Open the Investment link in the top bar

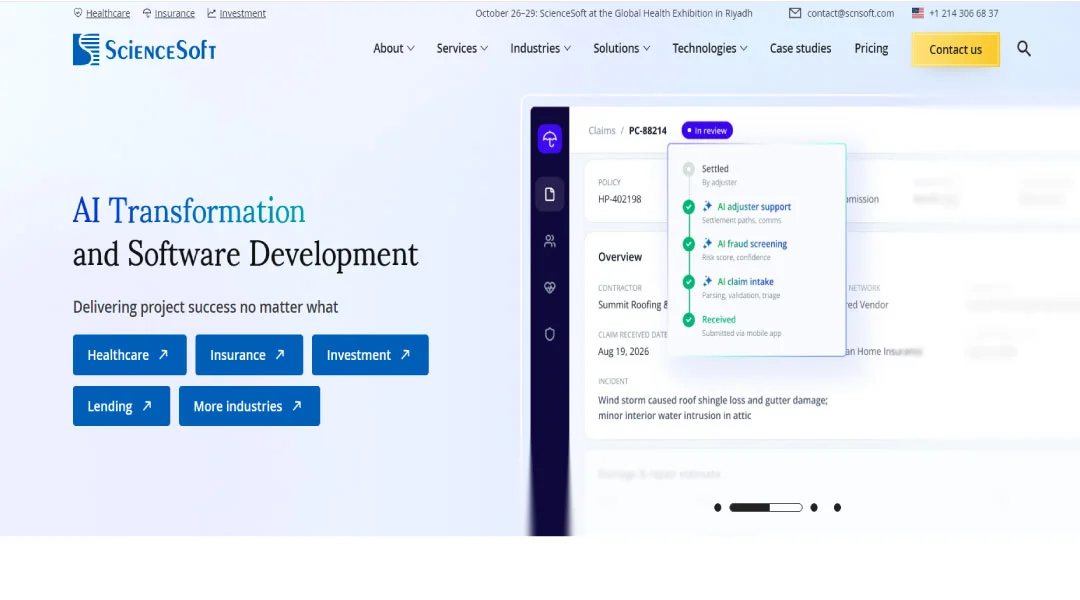[242, 13]
